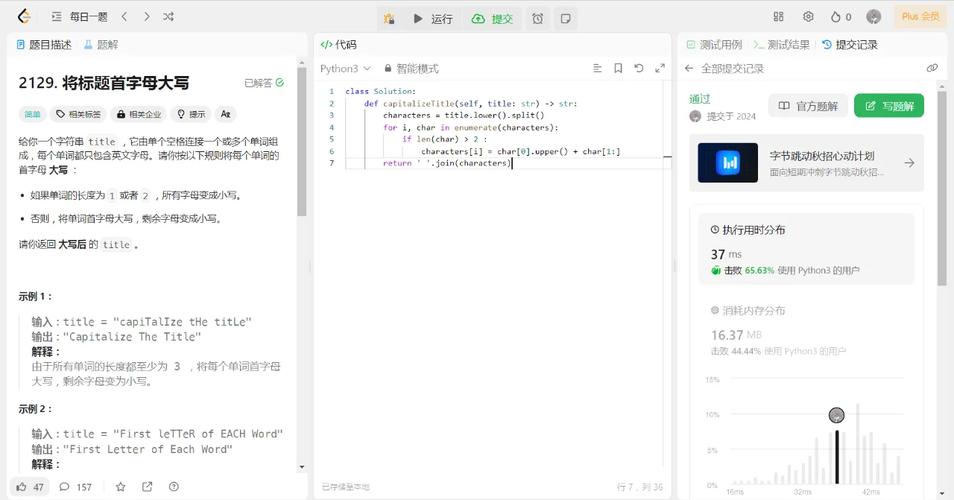Open the notes sticky icon

(x=565, y=19)
